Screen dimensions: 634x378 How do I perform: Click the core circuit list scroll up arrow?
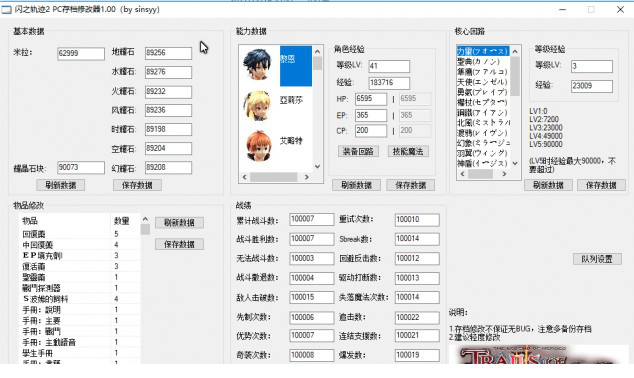pyautogui.click(x=515, y=51)
